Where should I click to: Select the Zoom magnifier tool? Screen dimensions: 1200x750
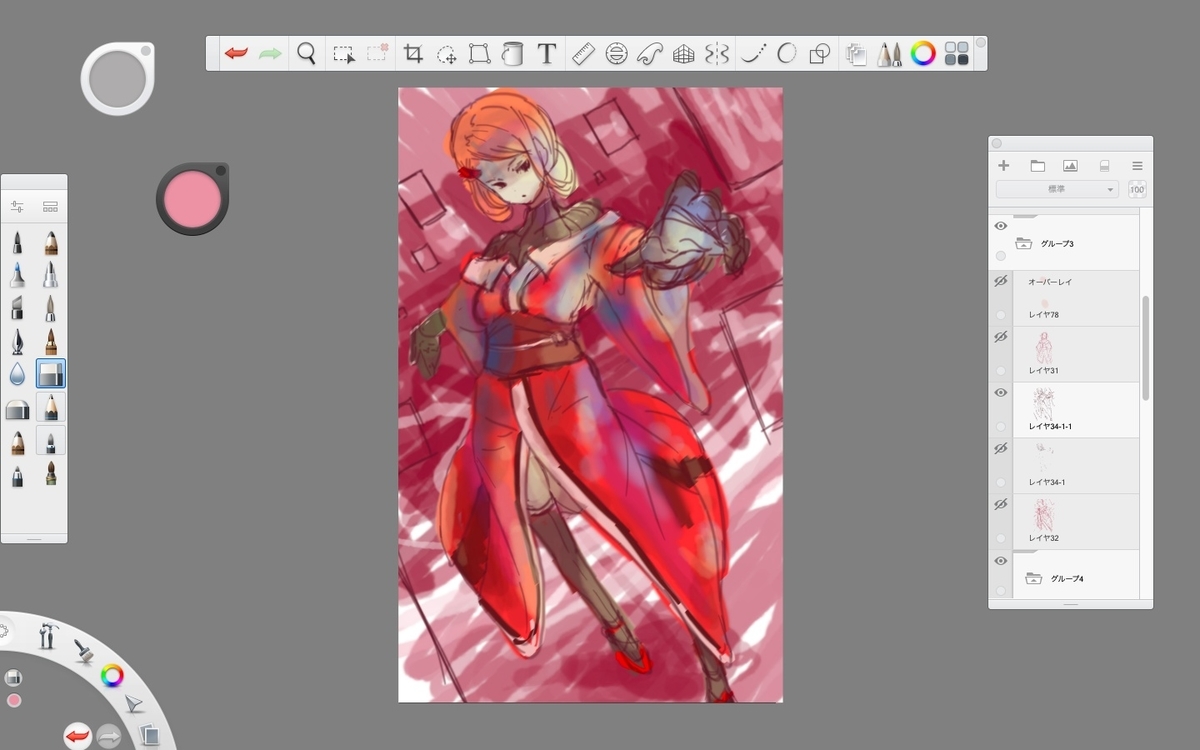(307, 53)
